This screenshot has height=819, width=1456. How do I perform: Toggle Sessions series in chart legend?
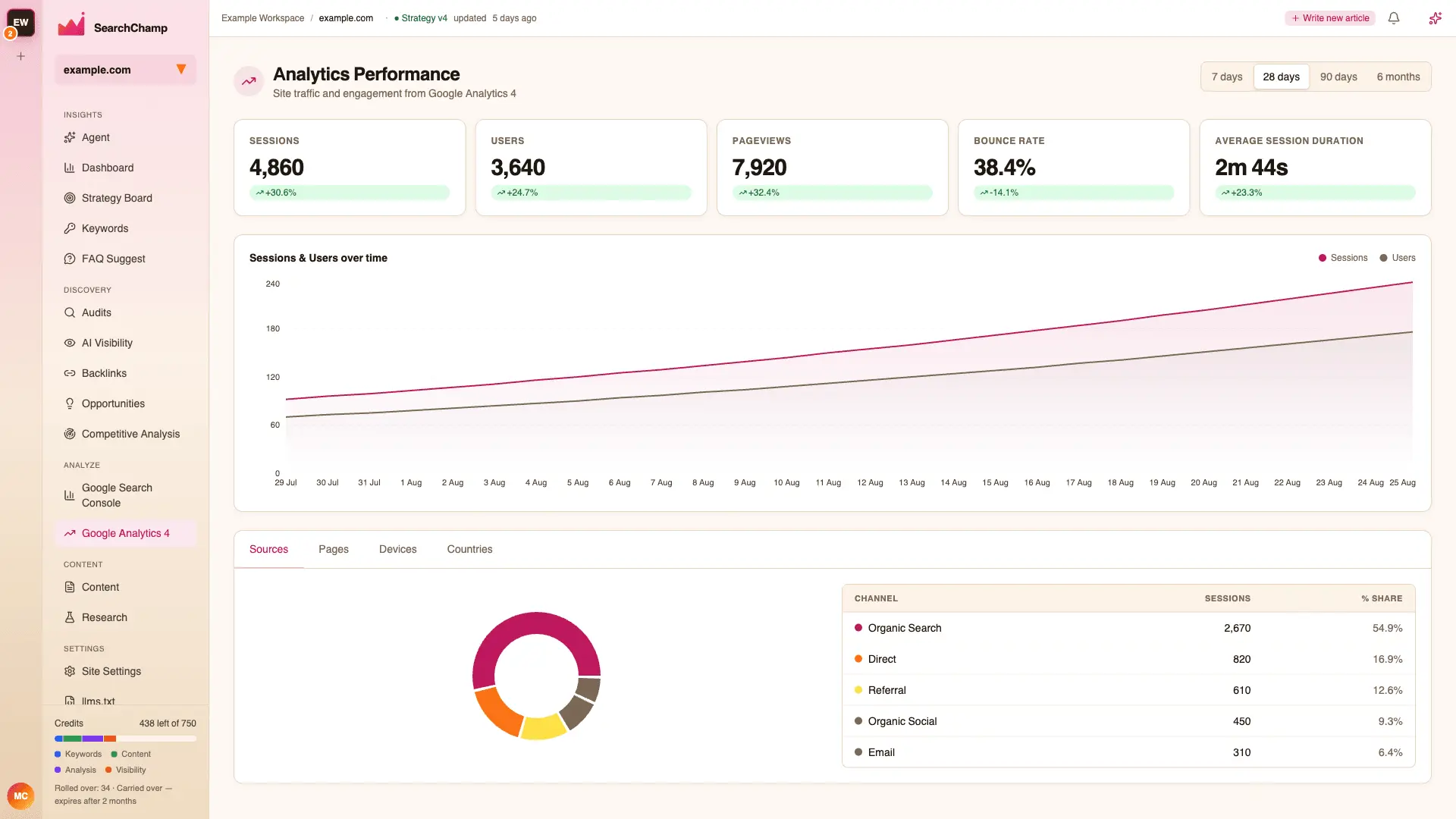[1343, 258]
